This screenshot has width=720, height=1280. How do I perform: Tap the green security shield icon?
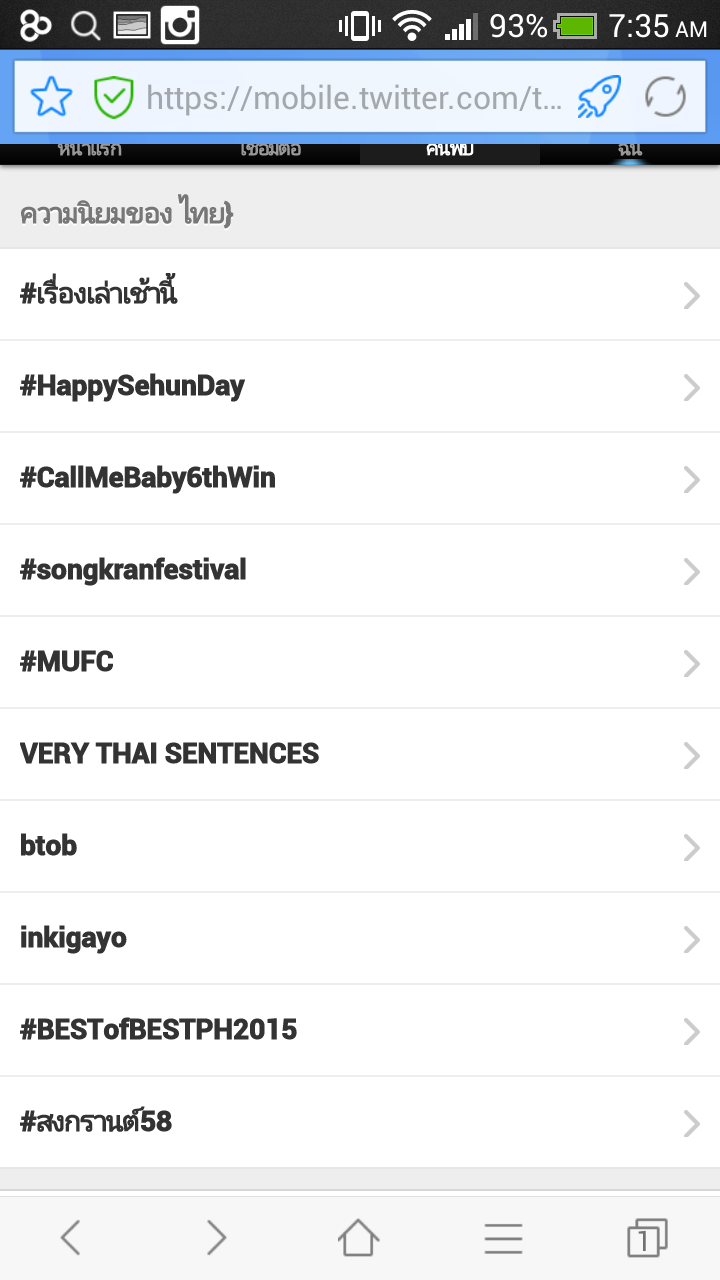pyautogui.click(x=113, y=97)
